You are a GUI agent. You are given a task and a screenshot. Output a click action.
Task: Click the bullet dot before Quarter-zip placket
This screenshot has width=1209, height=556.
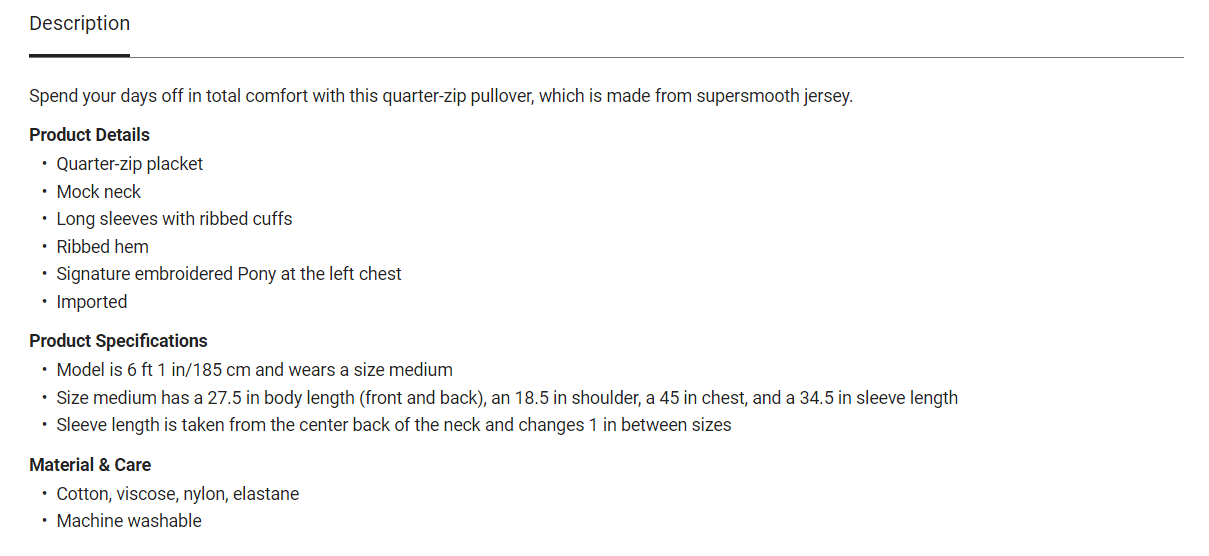click(x=44, y=164)
